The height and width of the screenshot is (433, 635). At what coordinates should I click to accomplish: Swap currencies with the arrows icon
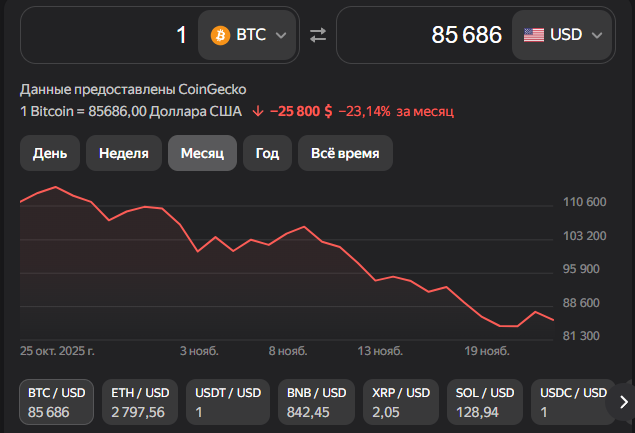[318, 35]
